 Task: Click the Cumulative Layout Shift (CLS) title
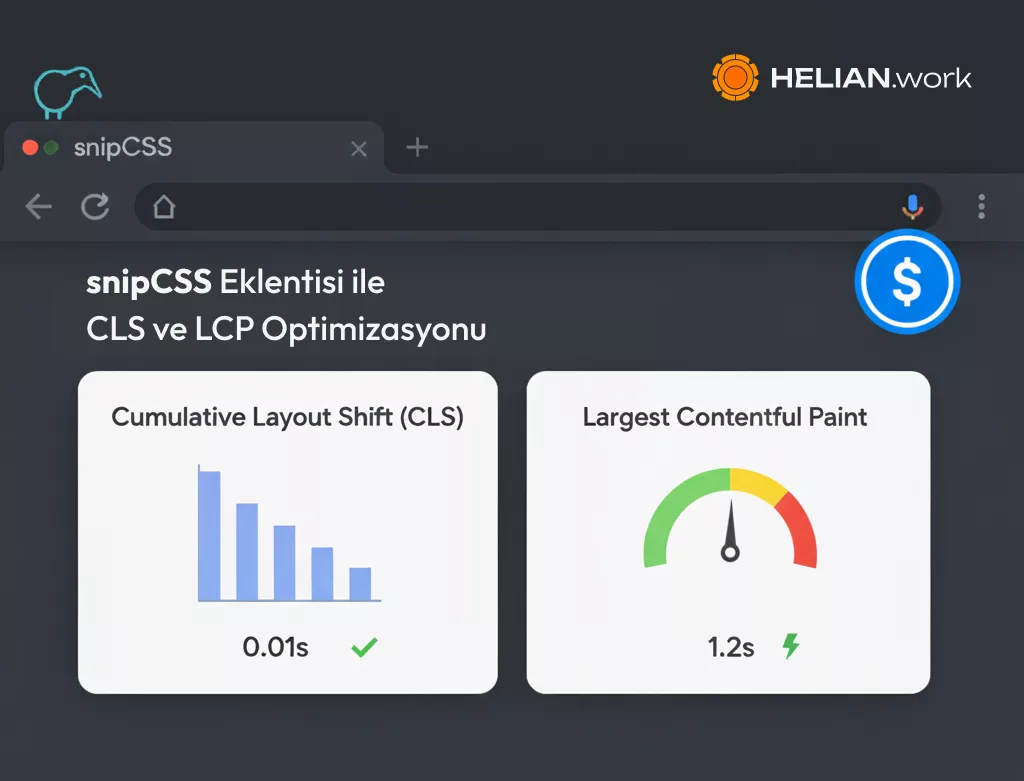[x=287, y=417]
